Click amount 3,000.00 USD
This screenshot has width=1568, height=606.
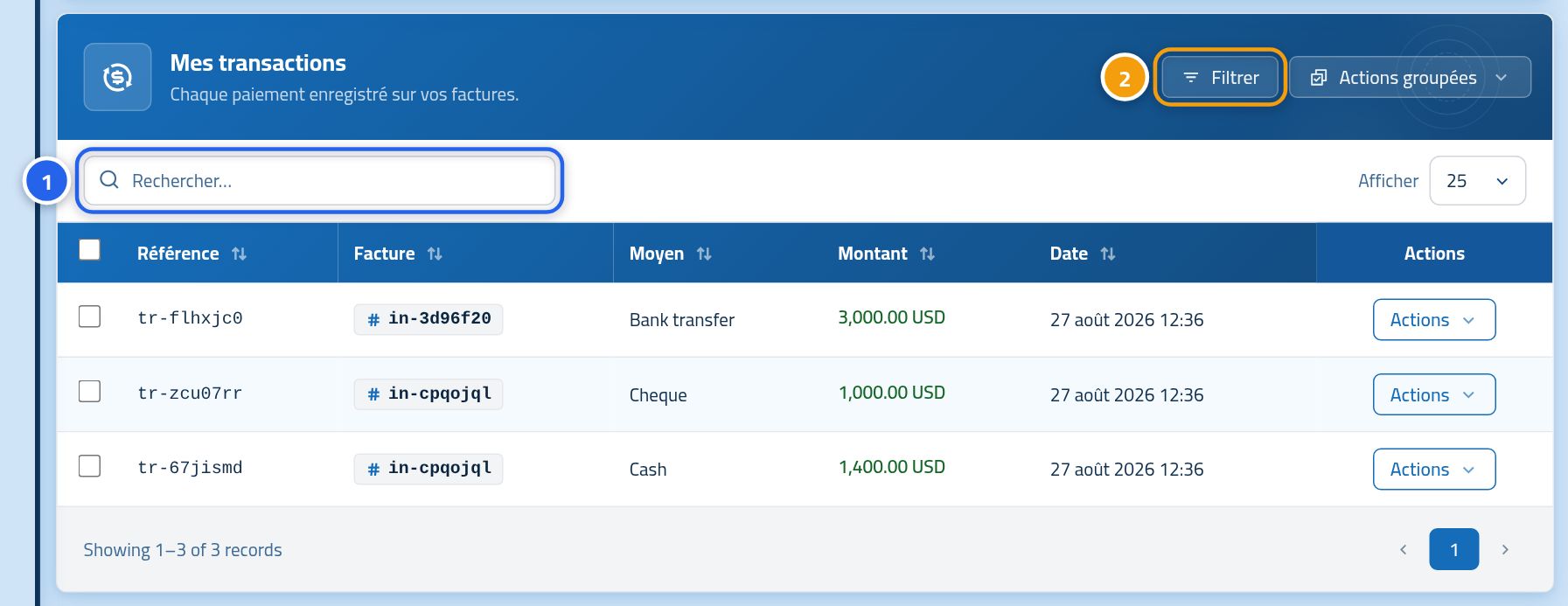coord(891,317)
